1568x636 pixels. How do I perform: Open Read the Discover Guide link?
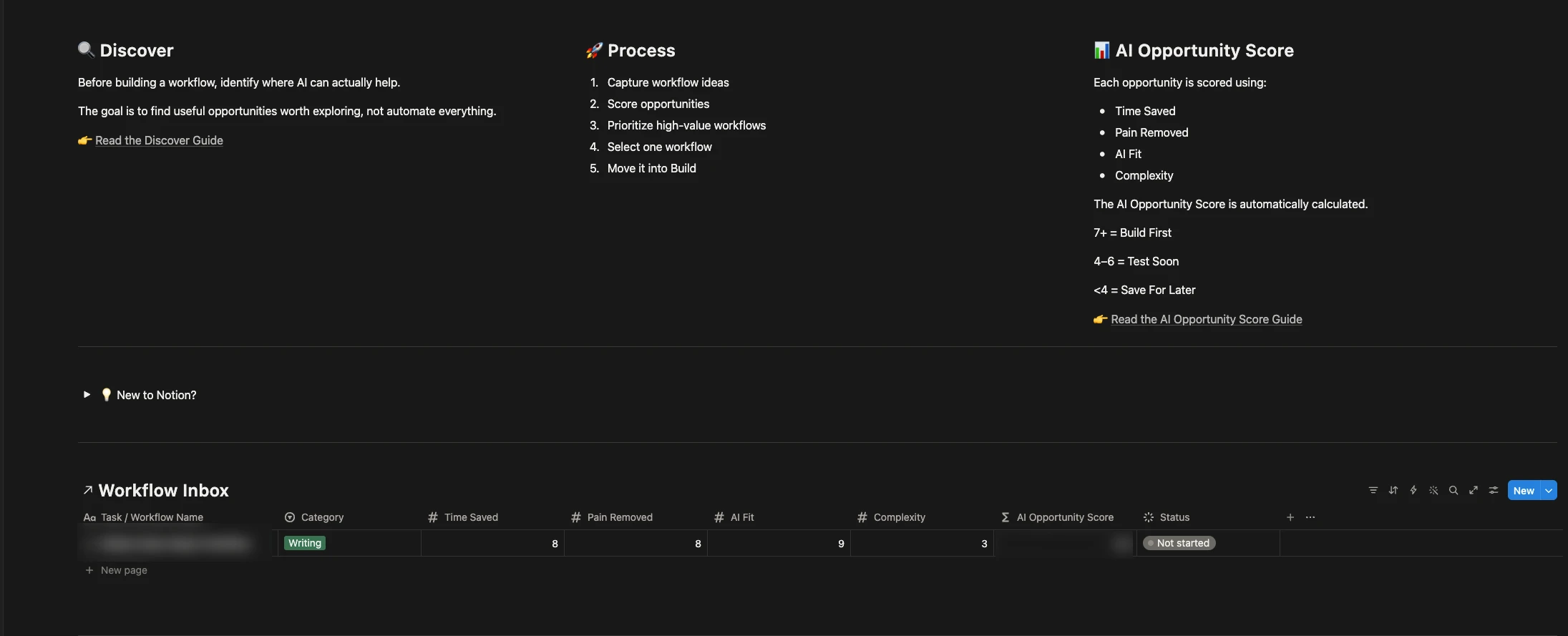click(159, 140)
